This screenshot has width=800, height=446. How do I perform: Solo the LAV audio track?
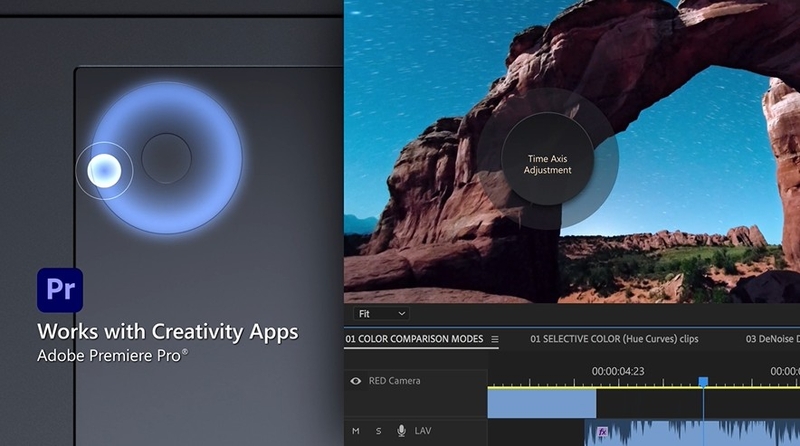coord(379,431)
